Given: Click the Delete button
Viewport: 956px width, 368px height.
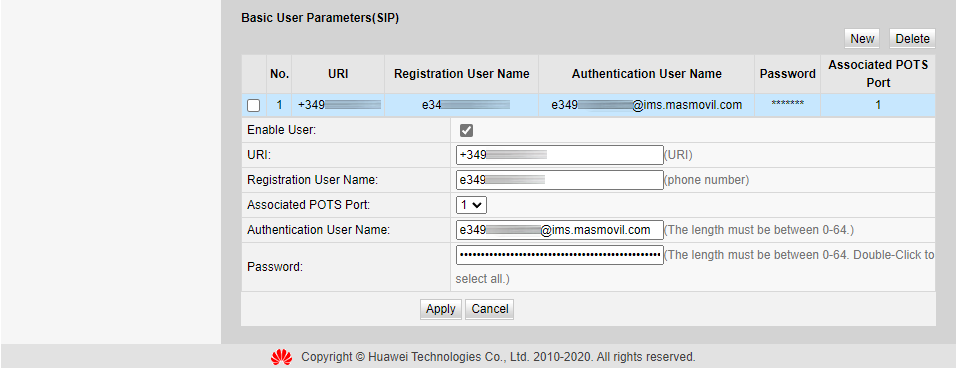Looking at the screenshot, I should coord(912,38).
